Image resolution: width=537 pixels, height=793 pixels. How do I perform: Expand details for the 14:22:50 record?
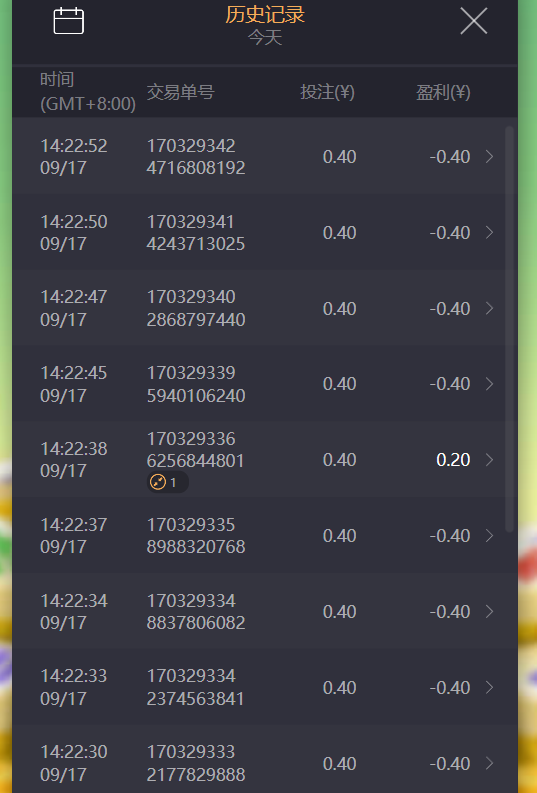click(489, 232)
